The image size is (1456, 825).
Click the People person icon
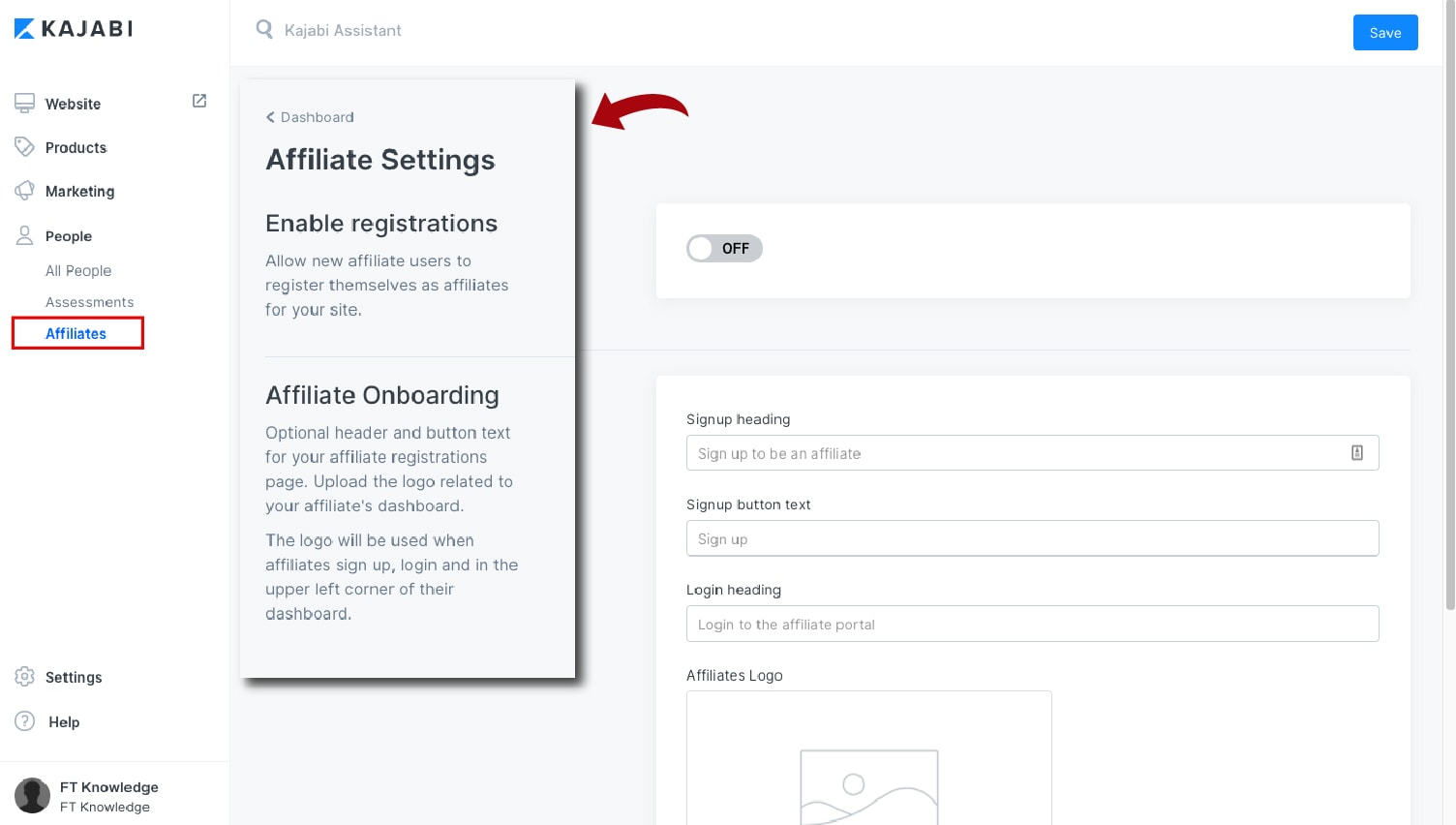(x=24, y=235)
